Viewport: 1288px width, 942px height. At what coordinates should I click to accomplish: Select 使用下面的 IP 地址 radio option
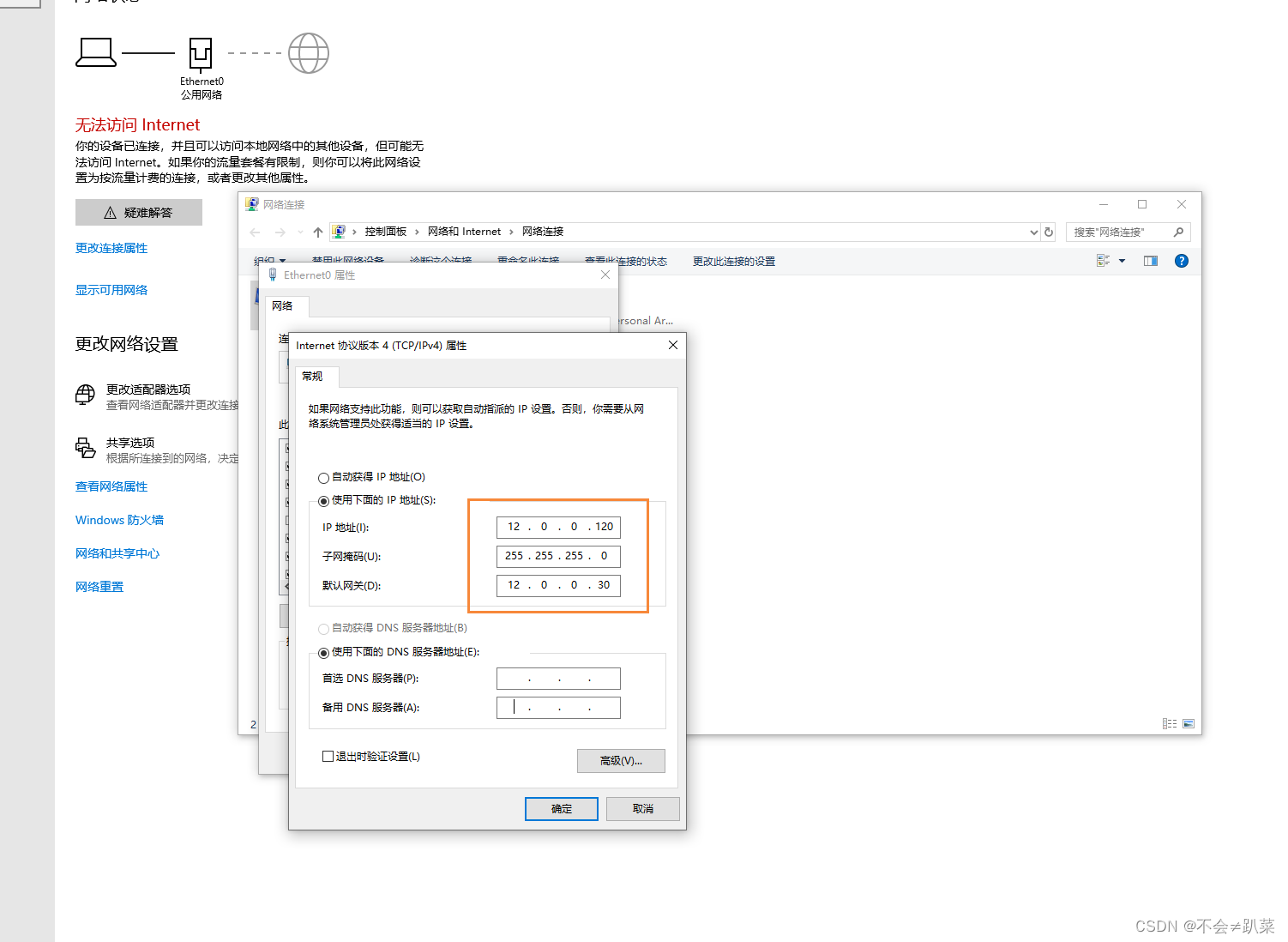tap(323, 501)
